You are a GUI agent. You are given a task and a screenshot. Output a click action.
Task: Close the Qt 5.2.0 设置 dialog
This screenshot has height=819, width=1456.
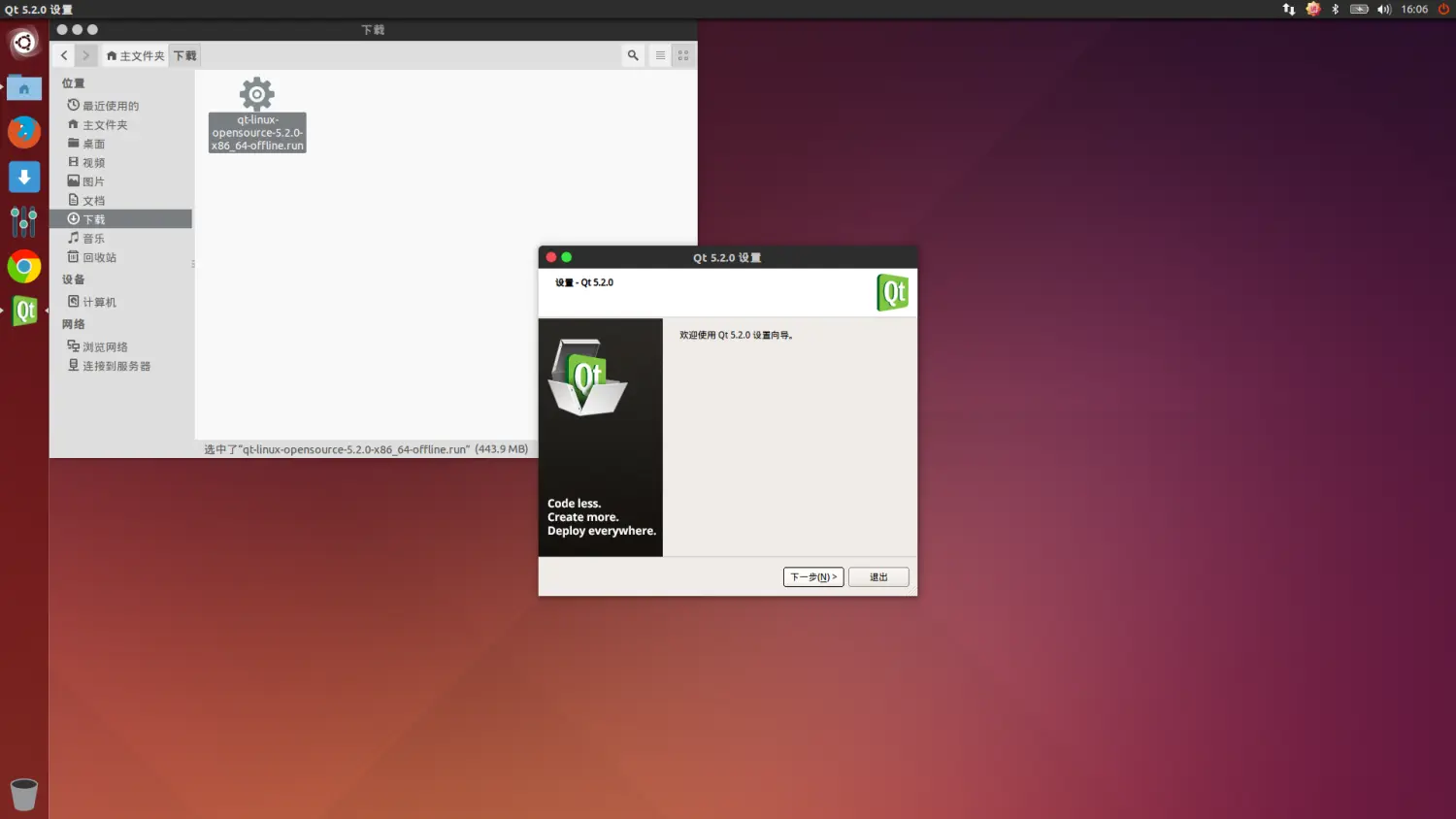[551, 257]
